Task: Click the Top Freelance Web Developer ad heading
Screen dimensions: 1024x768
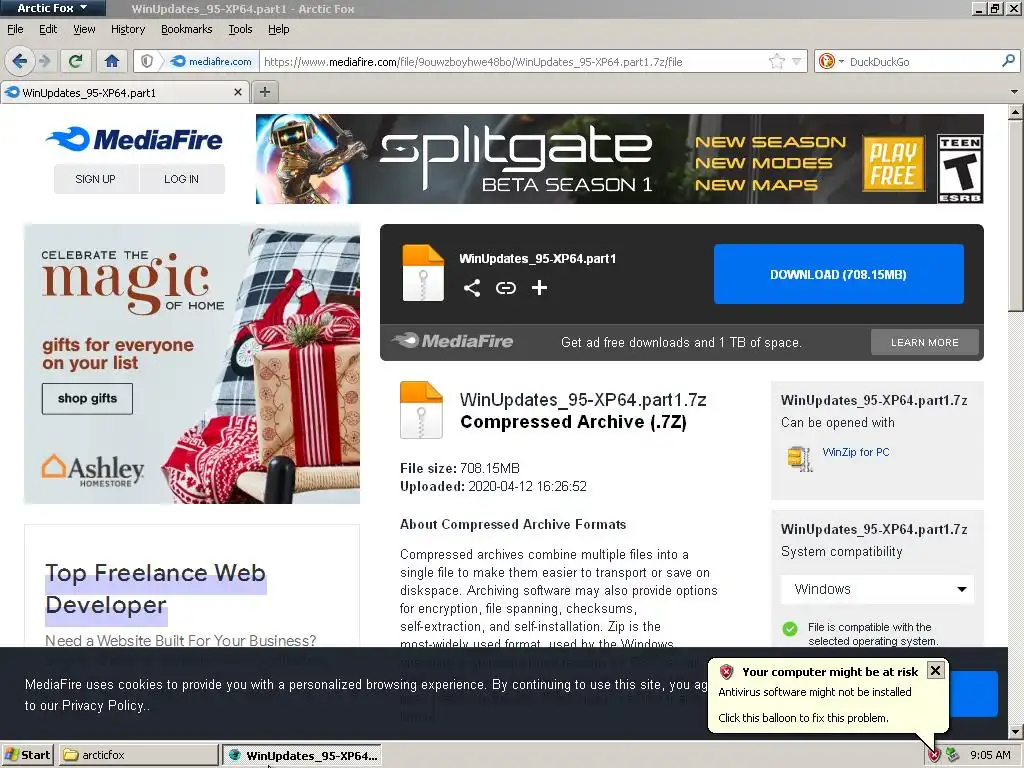Action: 155,588
